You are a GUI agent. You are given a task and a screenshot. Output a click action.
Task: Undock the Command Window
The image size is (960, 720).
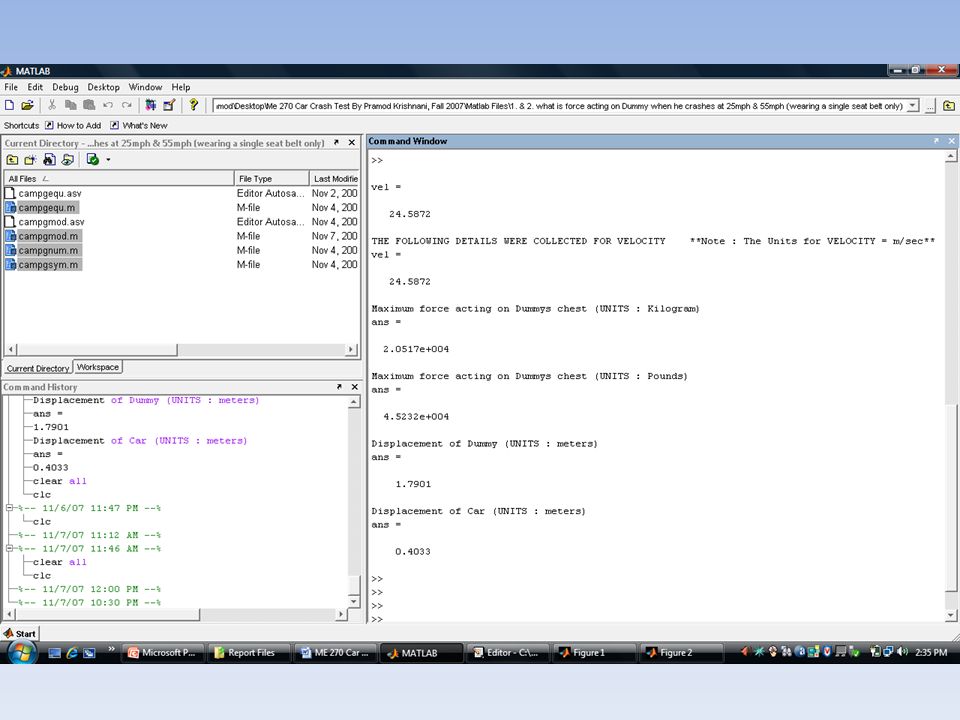(x=936, y=141)
